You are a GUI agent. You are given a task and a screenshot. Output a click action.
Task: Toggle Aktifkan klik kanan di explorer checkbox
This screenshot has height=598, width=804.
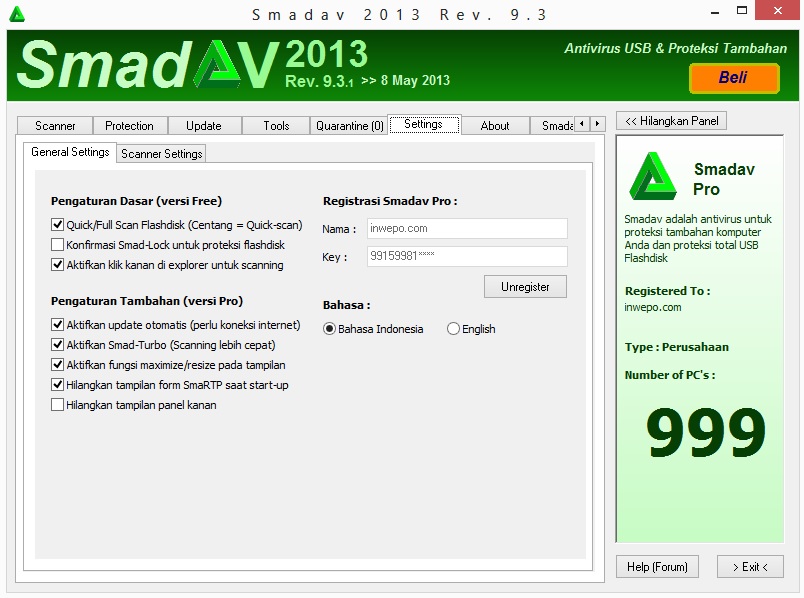coord(57,265)
